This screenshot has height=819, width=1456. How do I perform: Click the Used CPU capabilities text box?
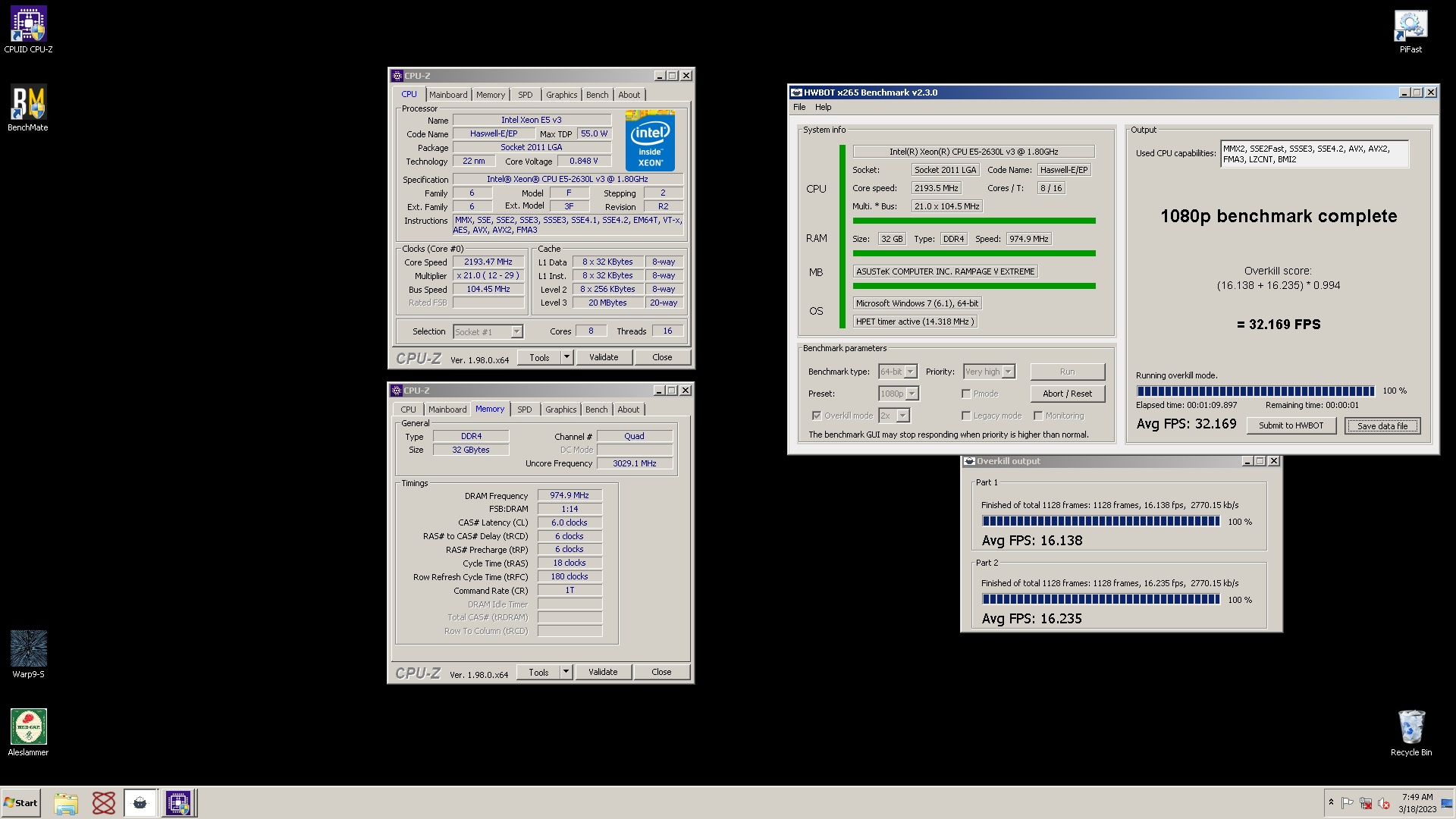[1315, 154]
